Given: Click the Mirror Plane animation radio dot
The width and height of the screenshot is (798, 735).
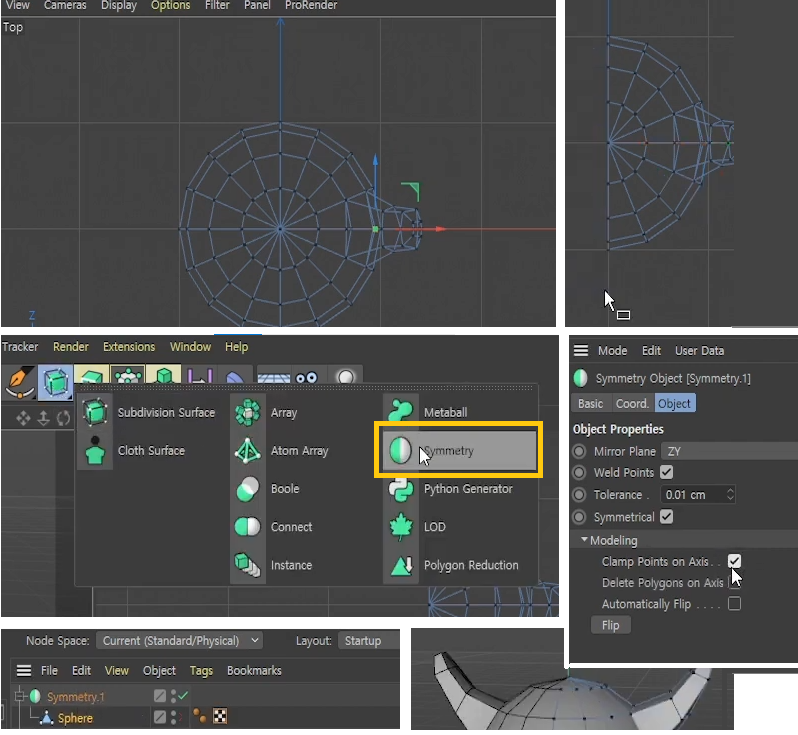Looking at the screenshot, I should 579,451.
